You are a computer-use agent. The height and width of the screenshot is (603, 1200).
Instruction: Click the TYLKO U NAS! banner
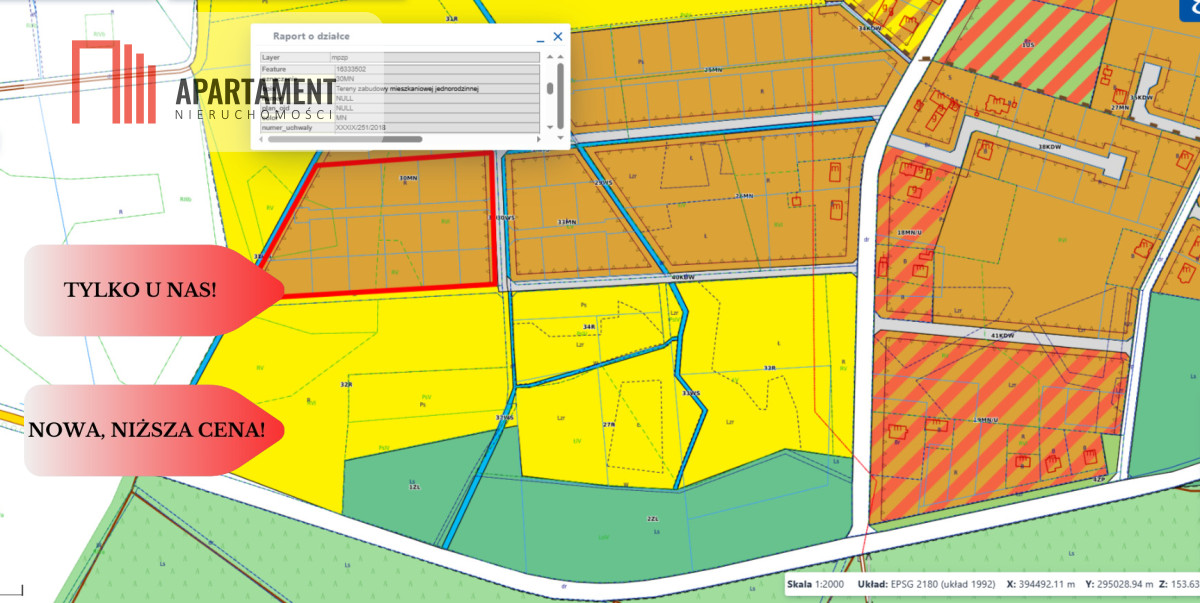click(139, 290)
